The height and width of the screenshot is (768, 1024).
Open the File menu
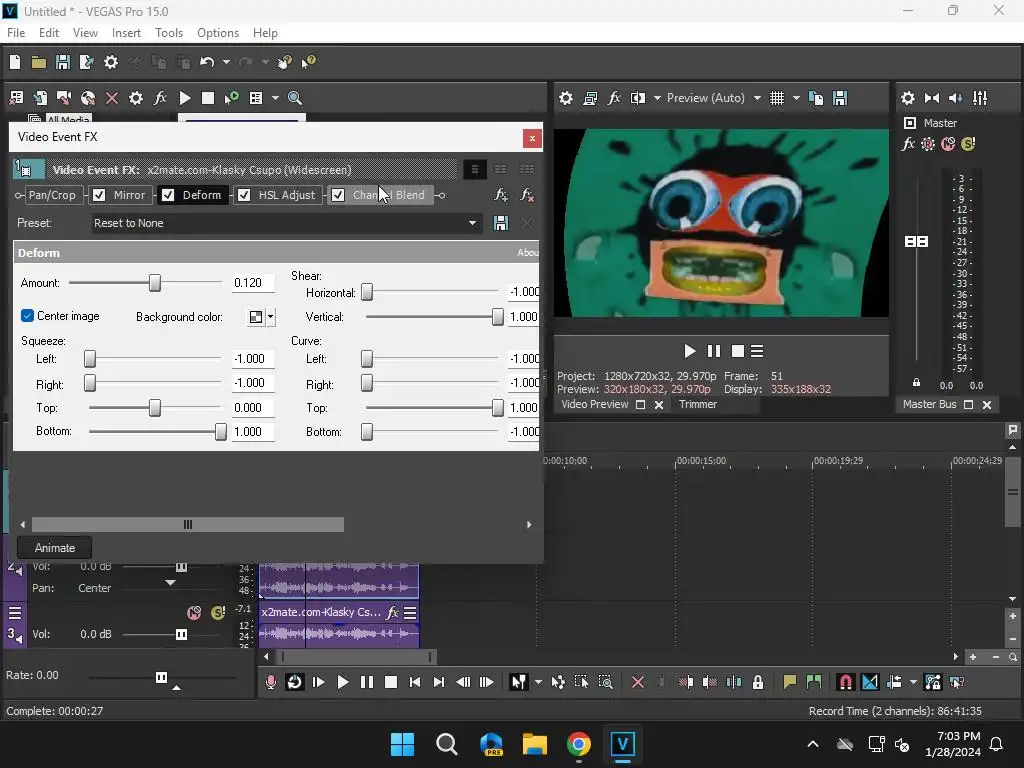click(16, 33)
